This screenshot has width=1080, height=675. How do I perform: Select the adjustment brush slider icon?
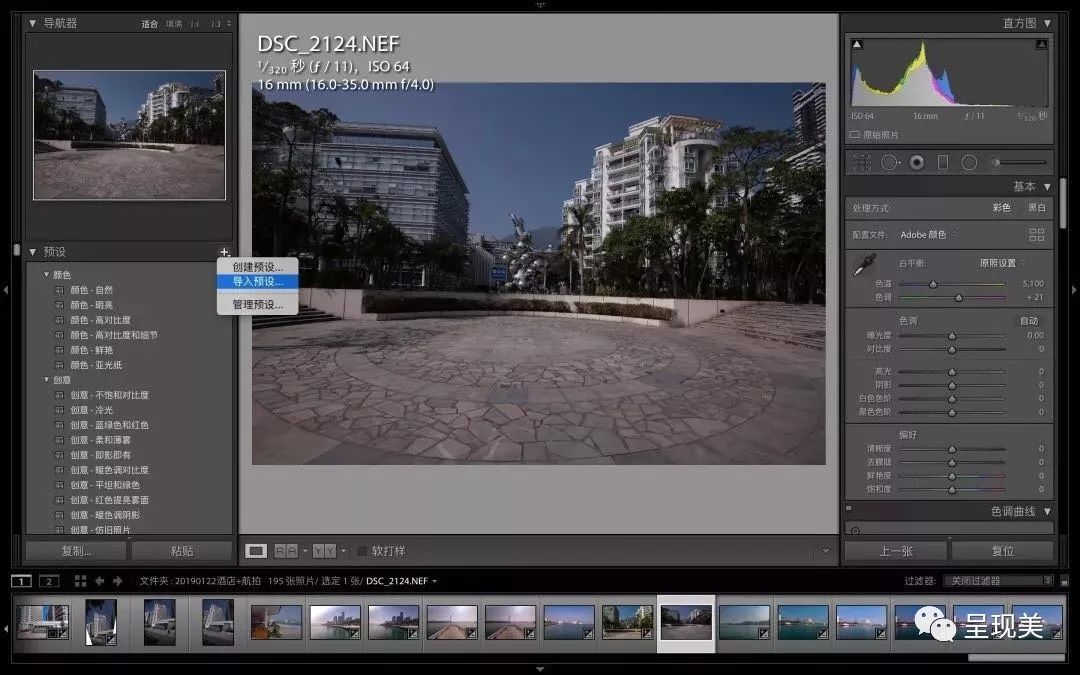click(x=1020, y=163)
